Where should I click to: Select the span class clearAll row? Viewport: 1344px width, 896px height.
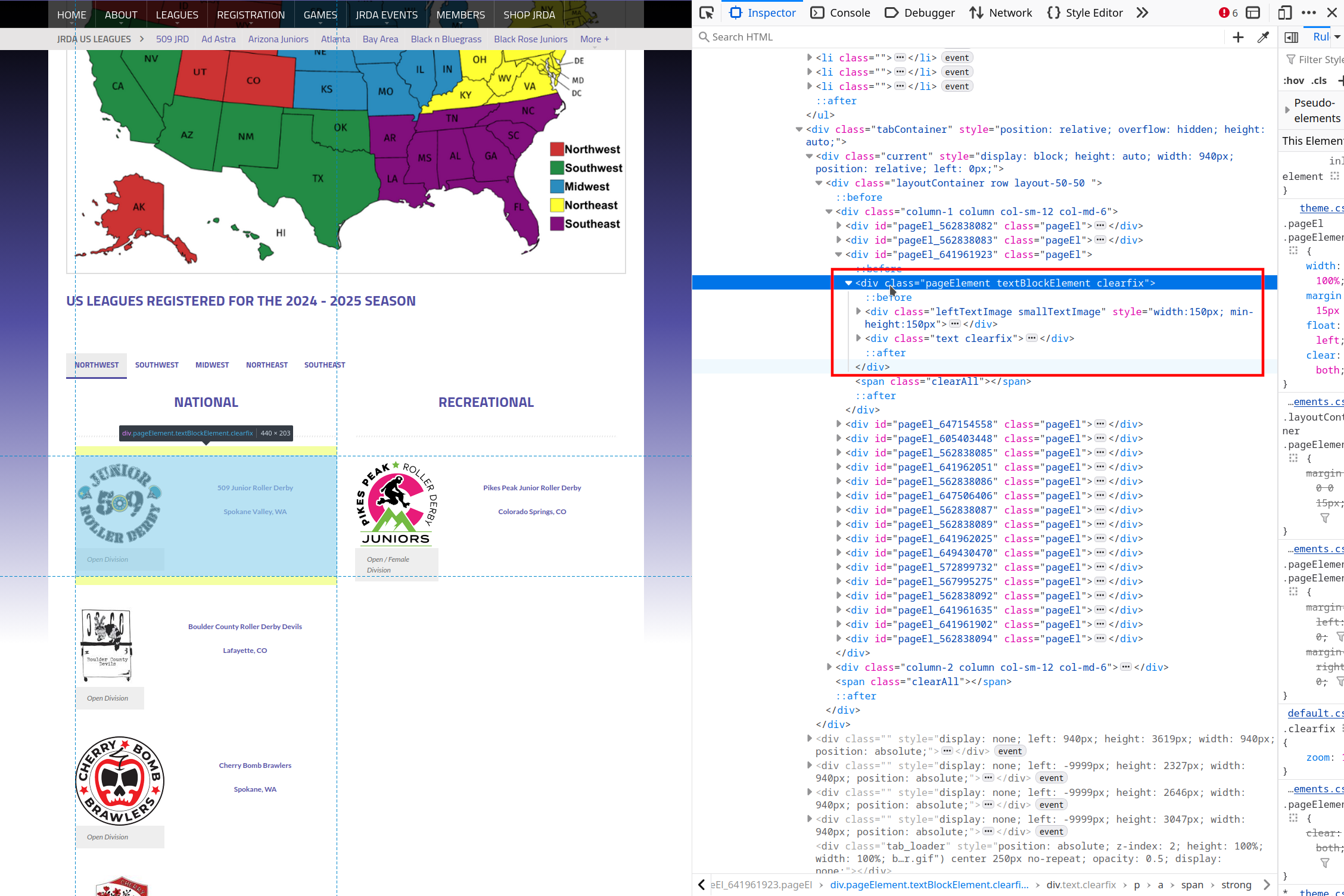(943, 381)
